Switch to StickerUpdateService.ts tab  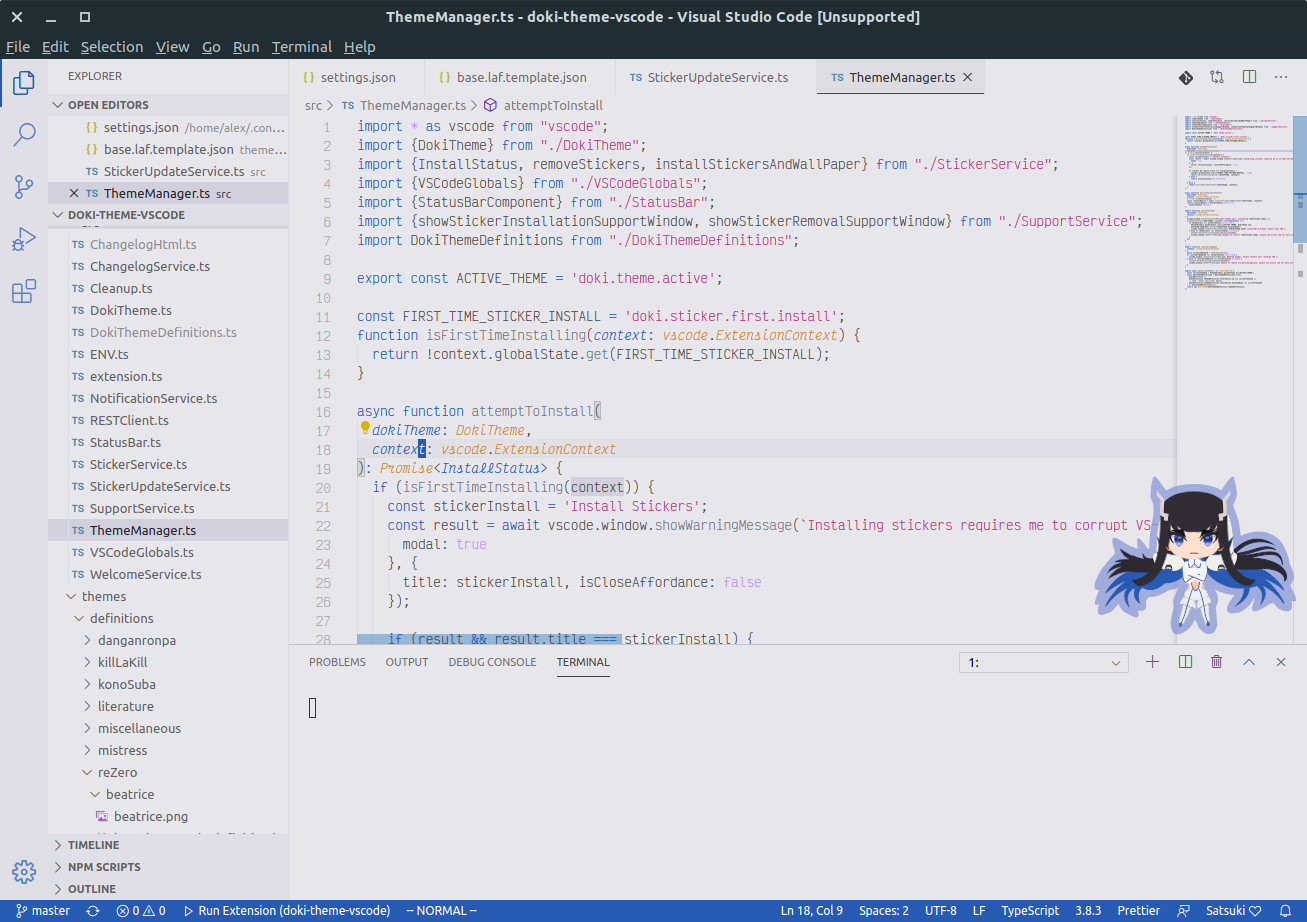click(x=716, y=77)
